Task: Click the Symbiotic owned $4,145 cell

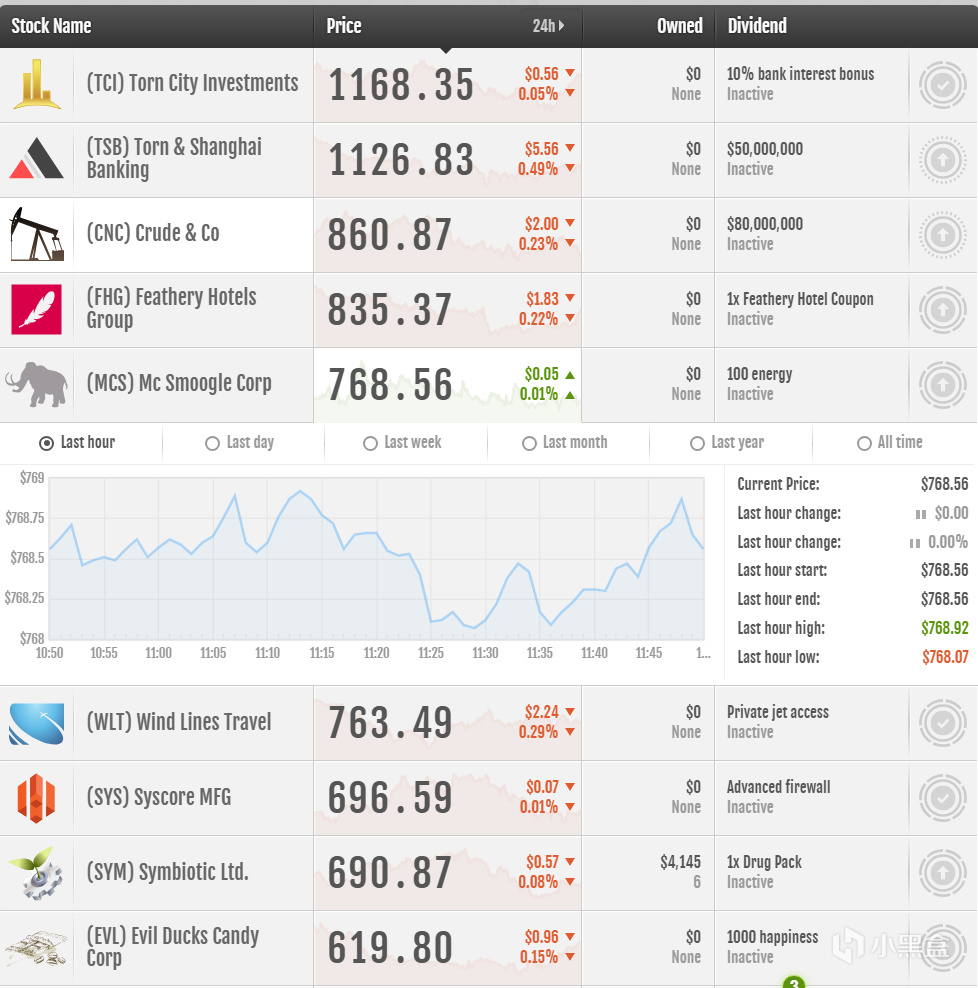Action: click(x=648, y=873)
